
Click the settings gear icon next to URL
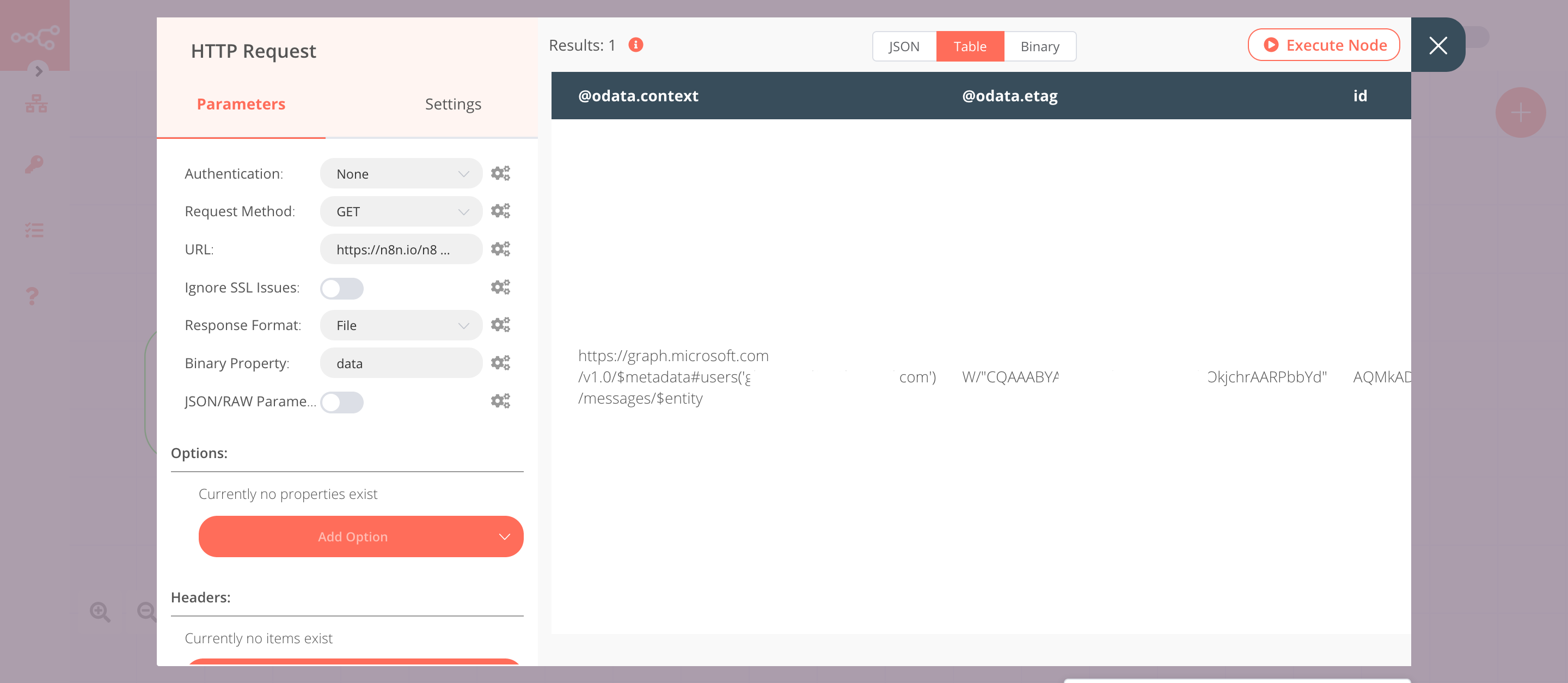[x=501, y=249]
